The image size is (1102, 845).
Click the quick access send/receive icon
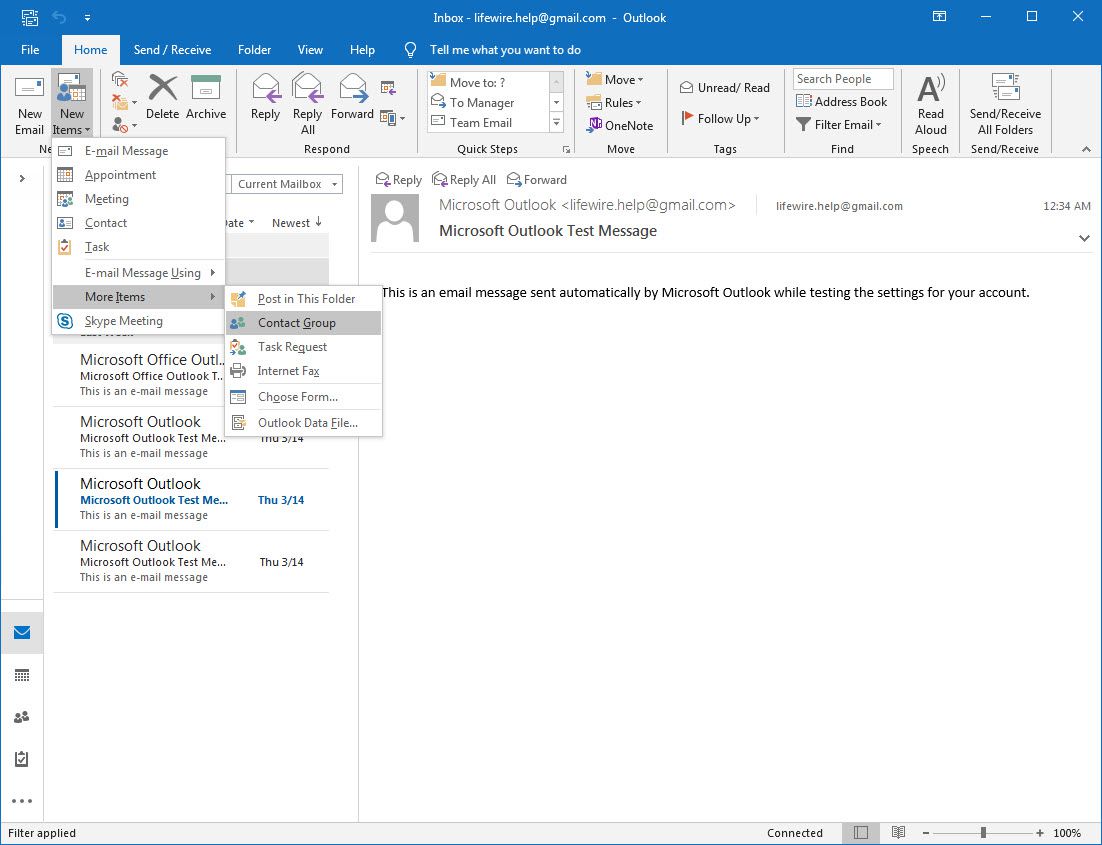pos(30,18)
